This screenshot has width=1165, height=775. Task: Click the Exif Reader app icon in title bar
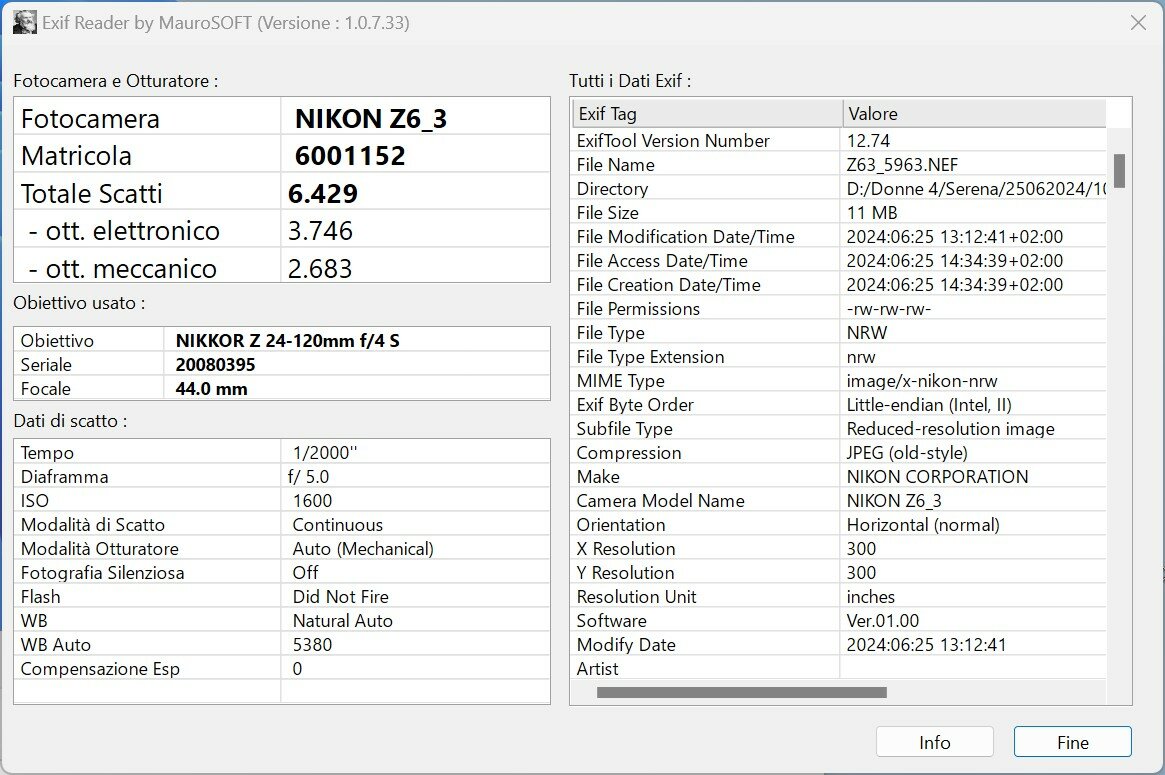point(25,22)
